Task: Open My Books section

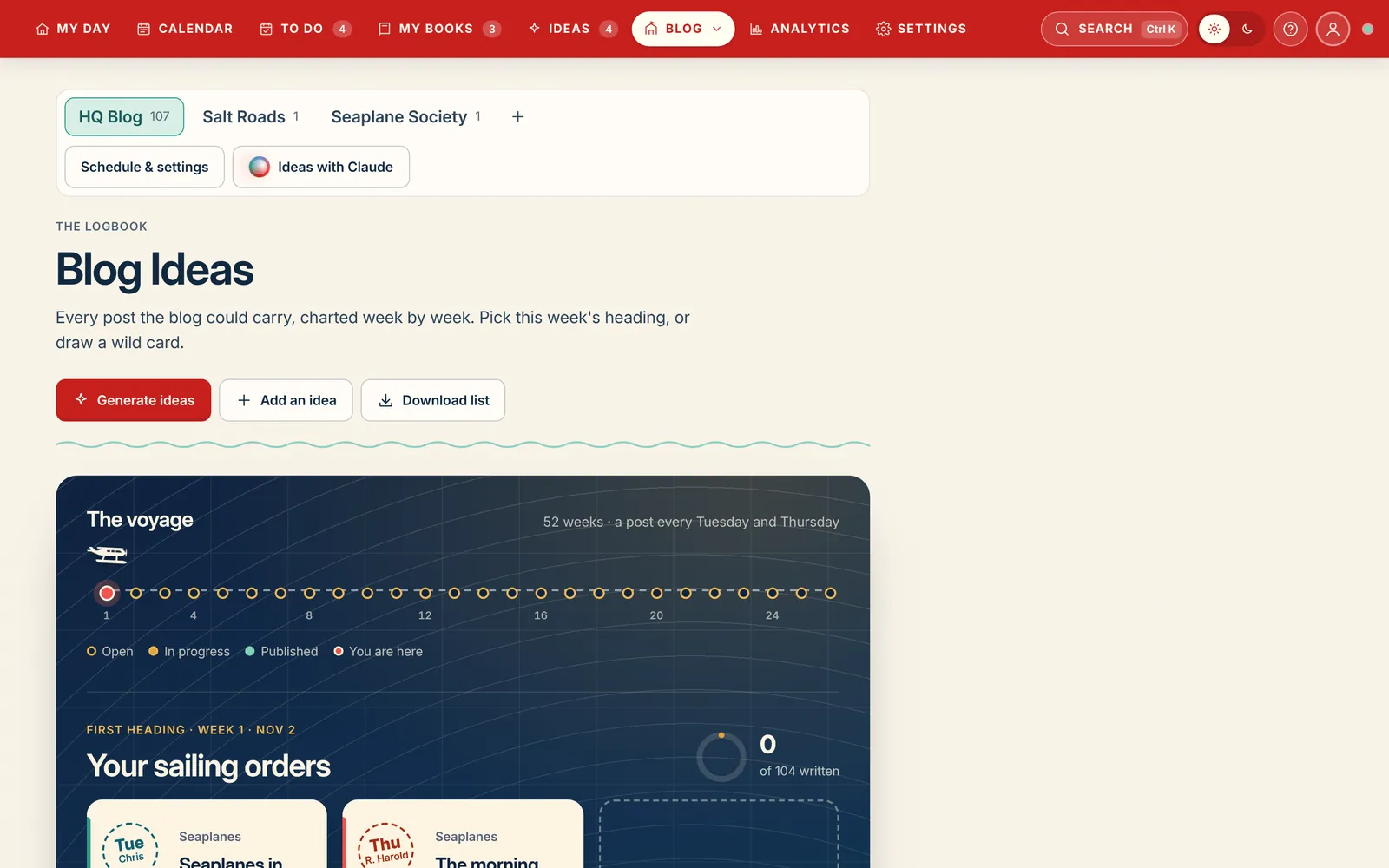Action: pos(439,29)
